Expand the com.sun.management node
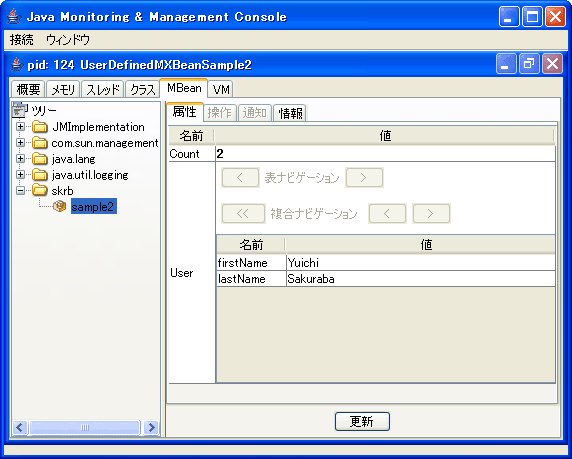The image size is (572, 459). 21,143
